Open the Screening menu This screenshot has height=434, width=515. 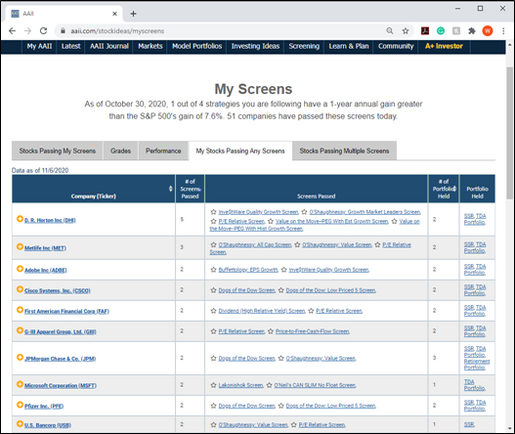[304, 46]
